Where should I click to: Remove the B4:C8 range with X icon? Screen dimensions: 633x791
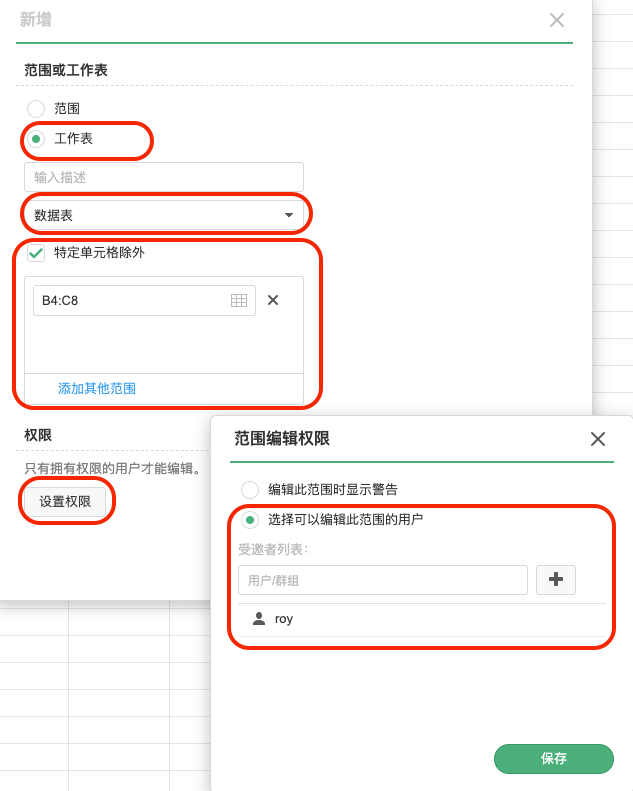pos(273,300)
